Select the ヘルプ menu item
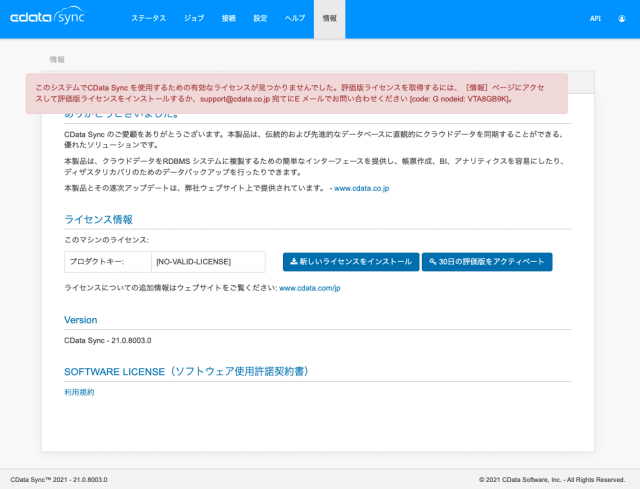The width and height of the screenshot is (640, 489). (294, 18)
